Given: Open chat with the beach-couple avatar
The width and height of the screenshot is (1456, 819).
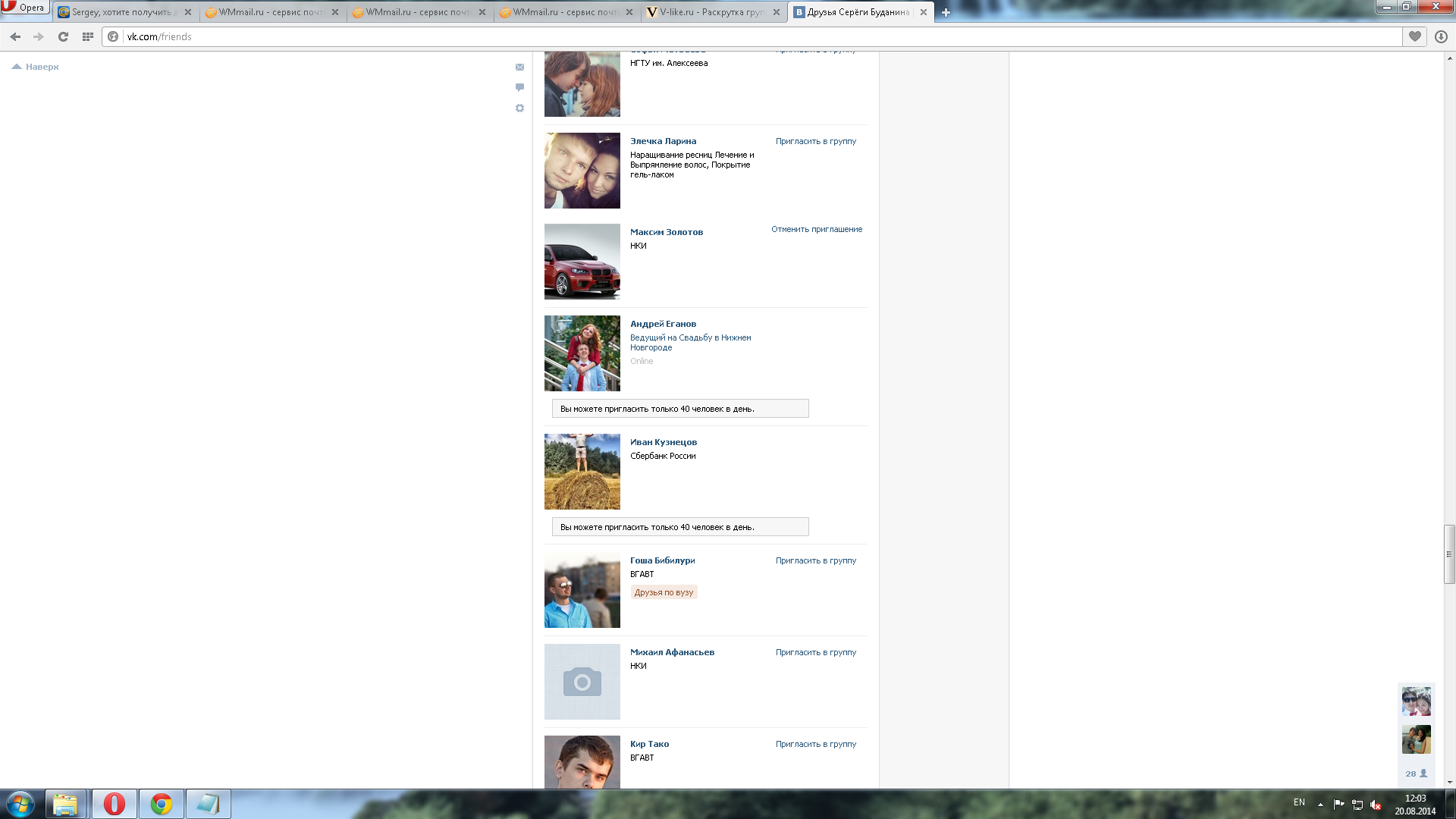Looking at the screenshot, I should tap(1416, 739).
